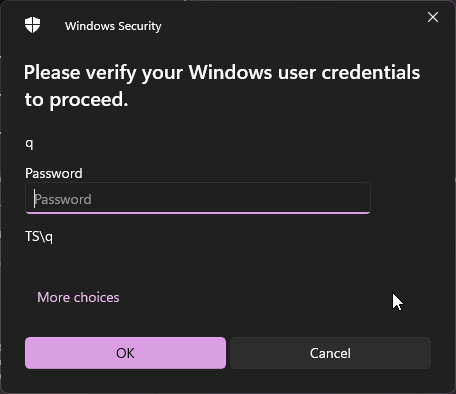Viewport: 456px width, 394px height.
Task: Click the dark Cancel button
Action: (x=330, y=353)
